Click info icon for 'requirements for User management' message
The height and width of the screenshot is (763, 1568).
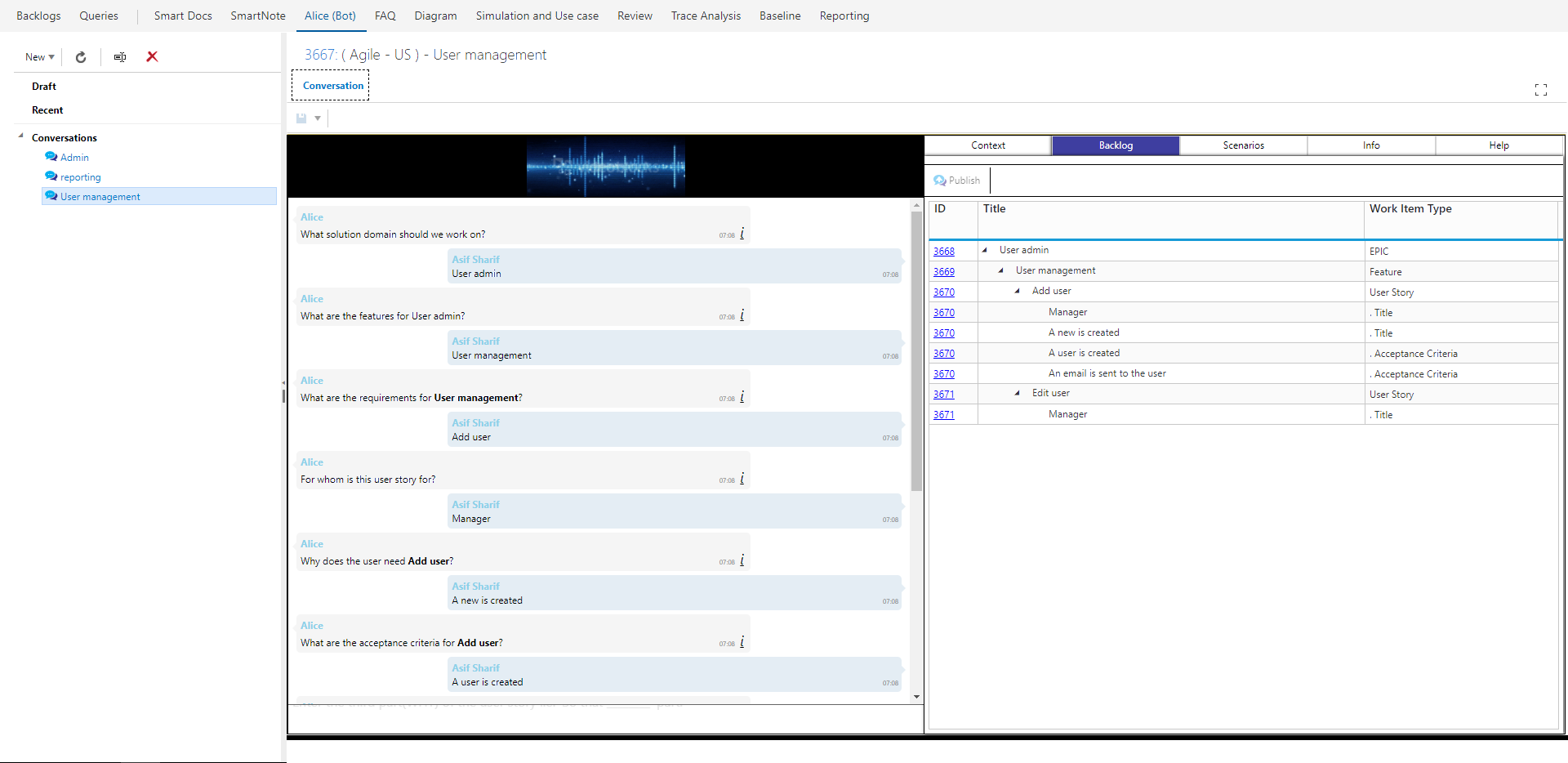[742, 397]
